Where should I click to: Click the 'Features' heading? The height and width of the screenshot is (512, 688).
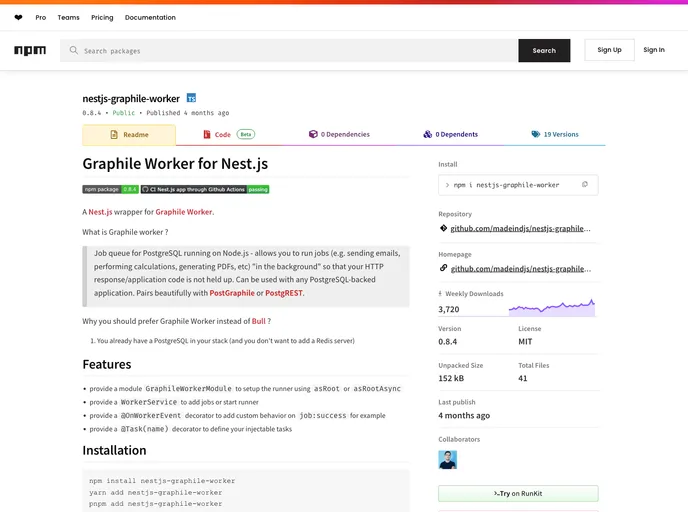(x=107, y=365)
